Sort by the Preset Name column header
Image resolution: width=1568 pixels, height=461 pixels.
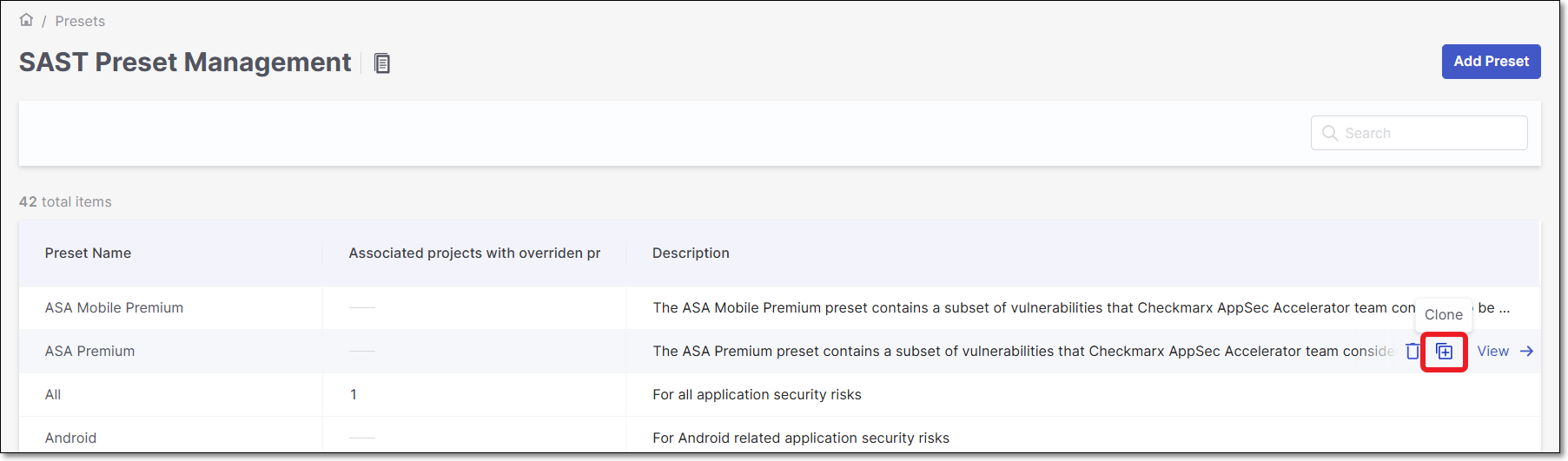tap(88, 254)
